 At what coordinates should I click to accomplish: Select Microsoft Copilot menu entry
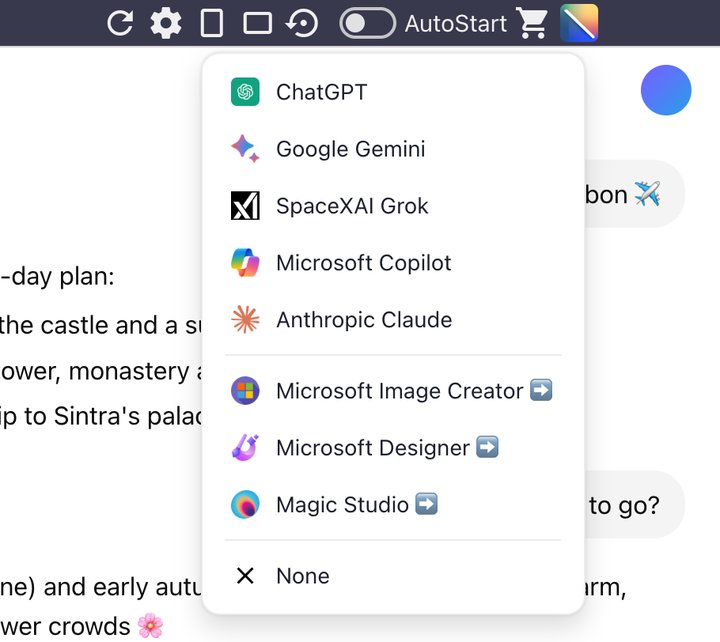coord(393,263)
